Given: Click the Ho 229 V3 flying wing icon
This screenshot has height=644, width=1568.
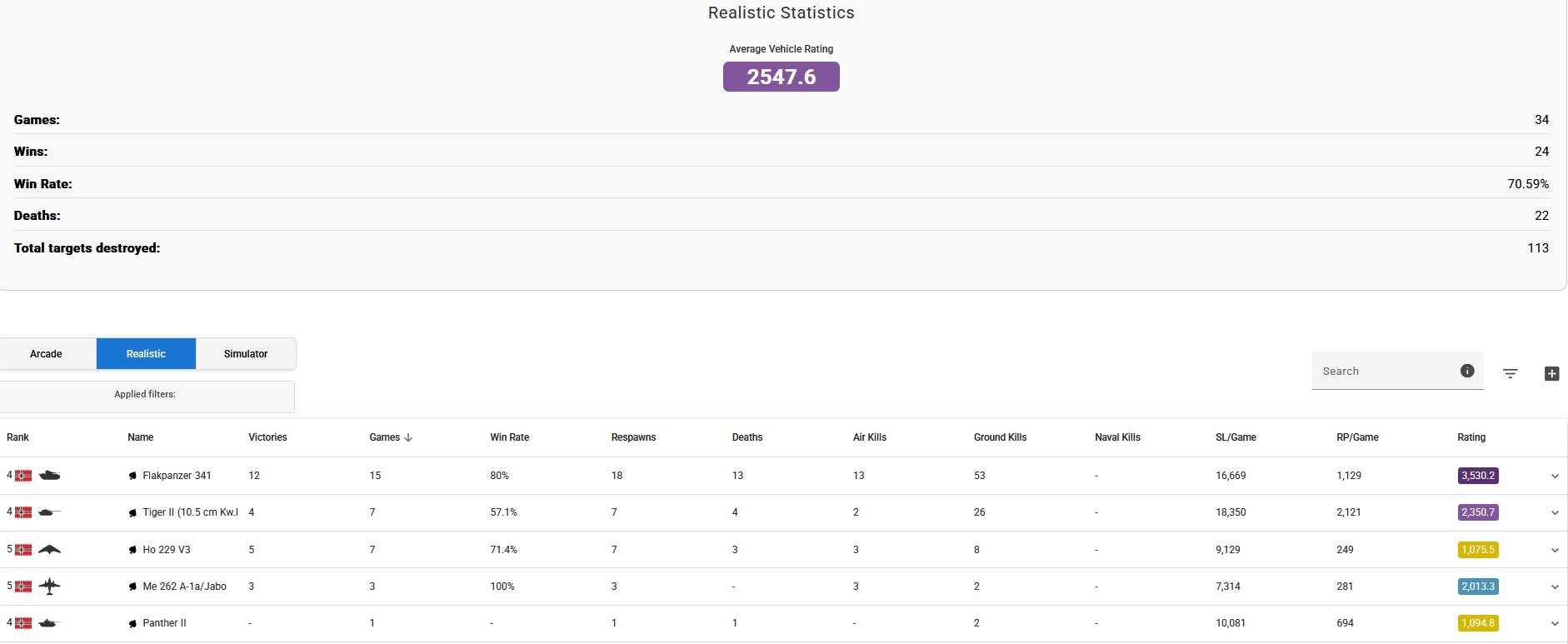Looking at the screenshot, I should click(49, 550).
